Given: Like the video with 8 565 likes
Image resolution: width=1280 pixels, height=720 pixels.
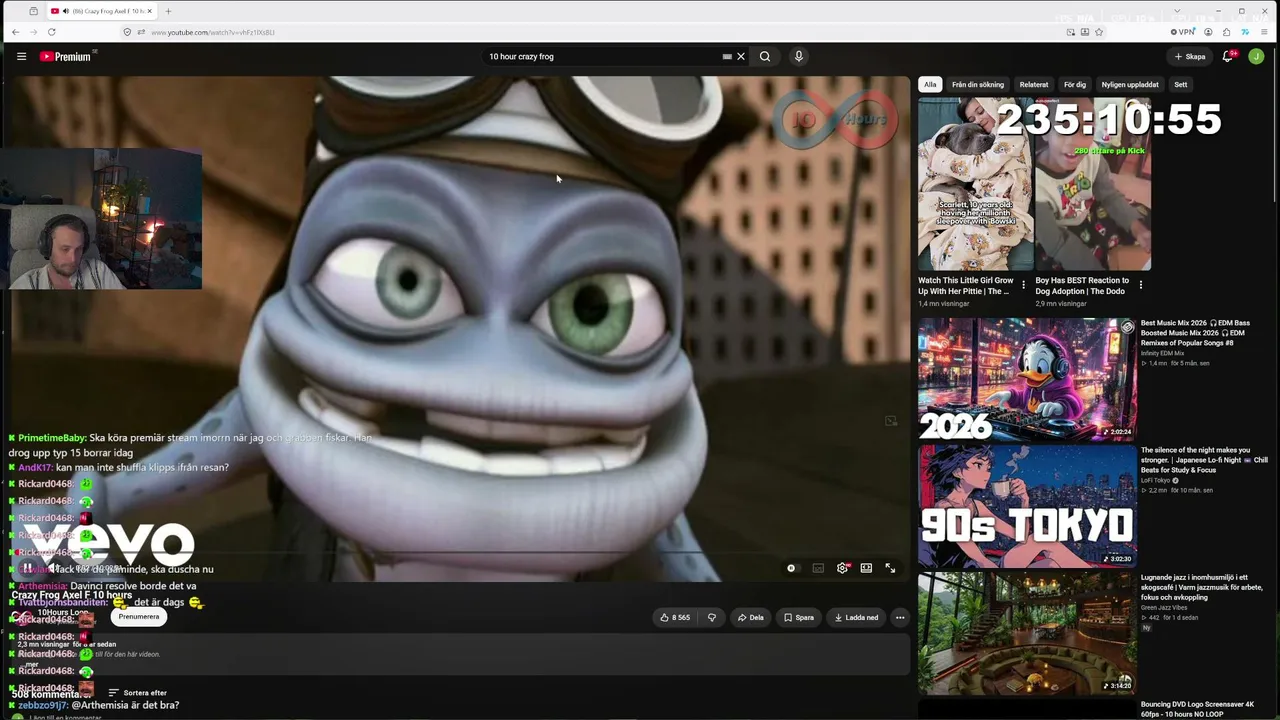Looking at the screenshot, I should 675,617.
